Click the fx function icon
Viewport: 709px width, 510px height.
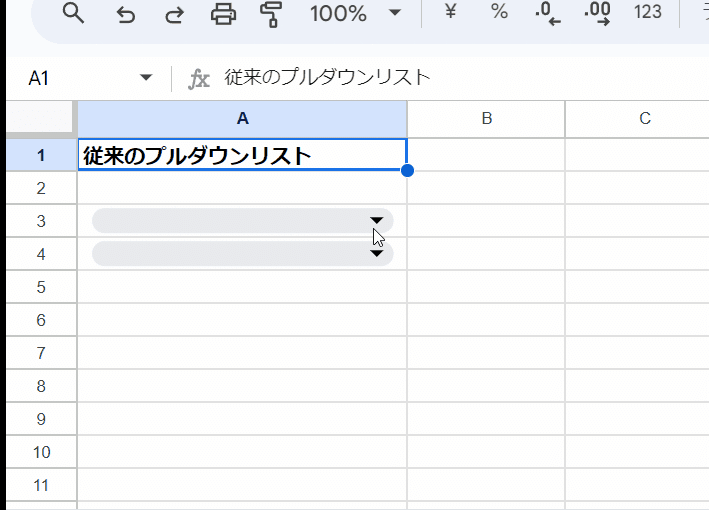(x=199, y=79)
